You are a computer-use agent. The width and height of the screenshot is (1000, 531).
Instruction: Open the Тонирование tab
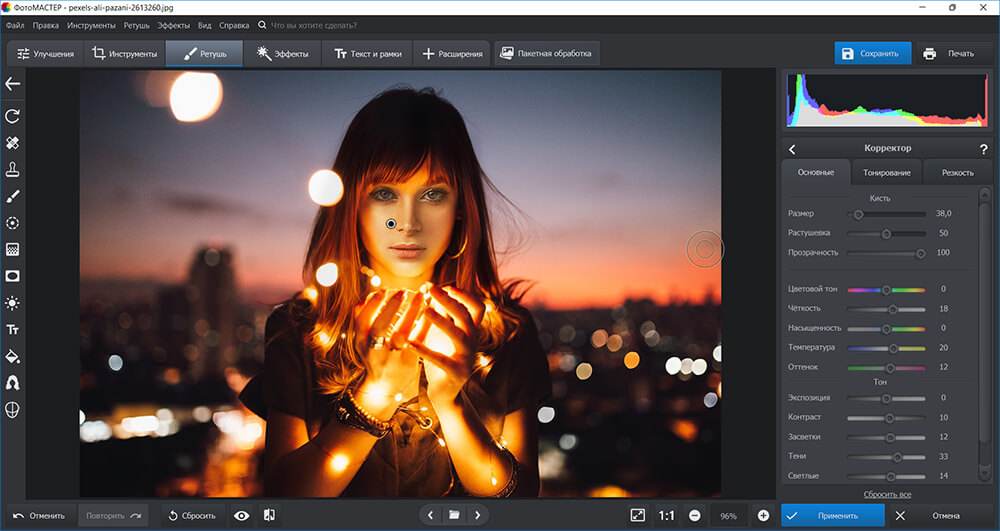[886, 172]
